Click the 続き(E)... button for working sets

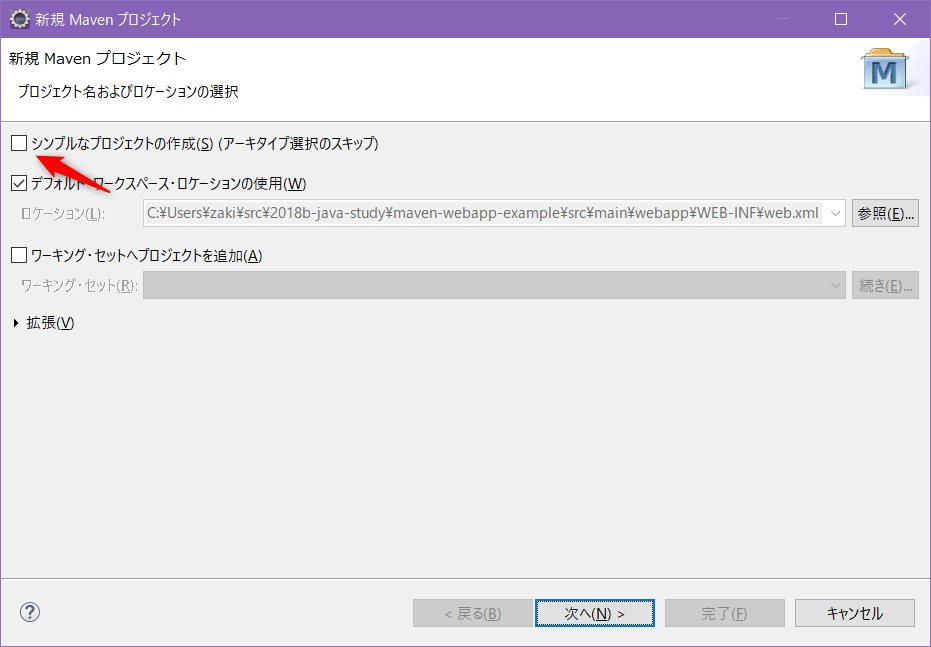click(x=885, y=286)
